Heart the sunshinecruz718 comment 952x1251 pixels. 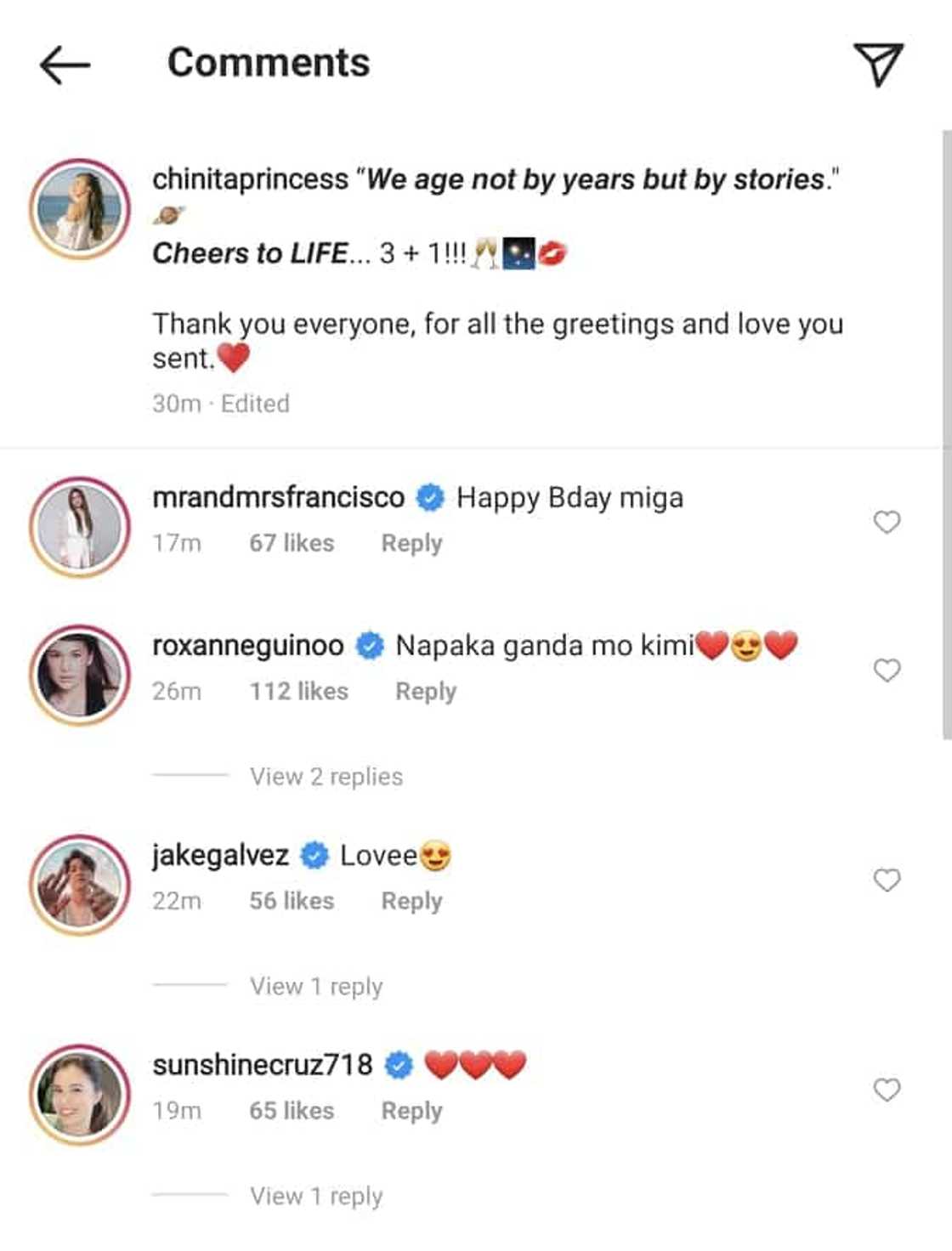(887, 1090)
